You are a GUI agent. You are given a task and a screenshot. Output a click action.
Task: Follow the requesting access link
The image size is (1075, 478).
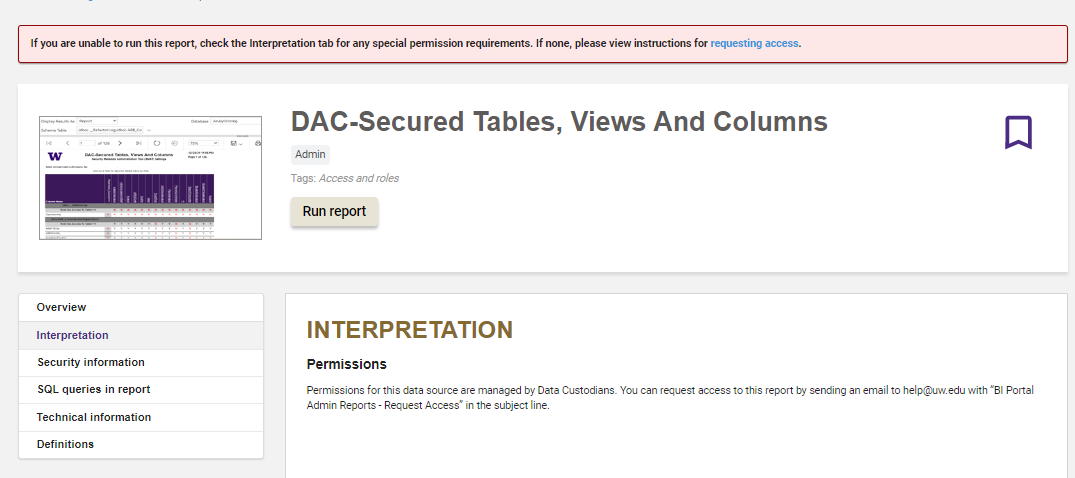tap(754, 43)
